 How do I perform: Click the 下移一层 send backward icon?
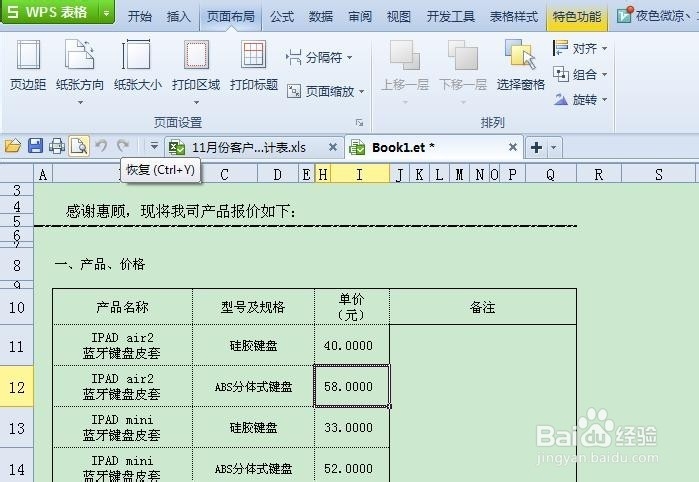(x=463, y=55)
